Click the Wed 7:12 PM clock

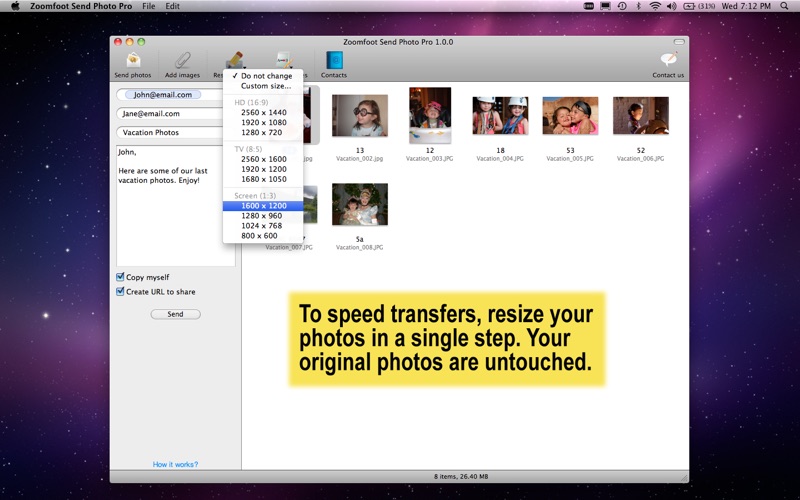point(746,6)
